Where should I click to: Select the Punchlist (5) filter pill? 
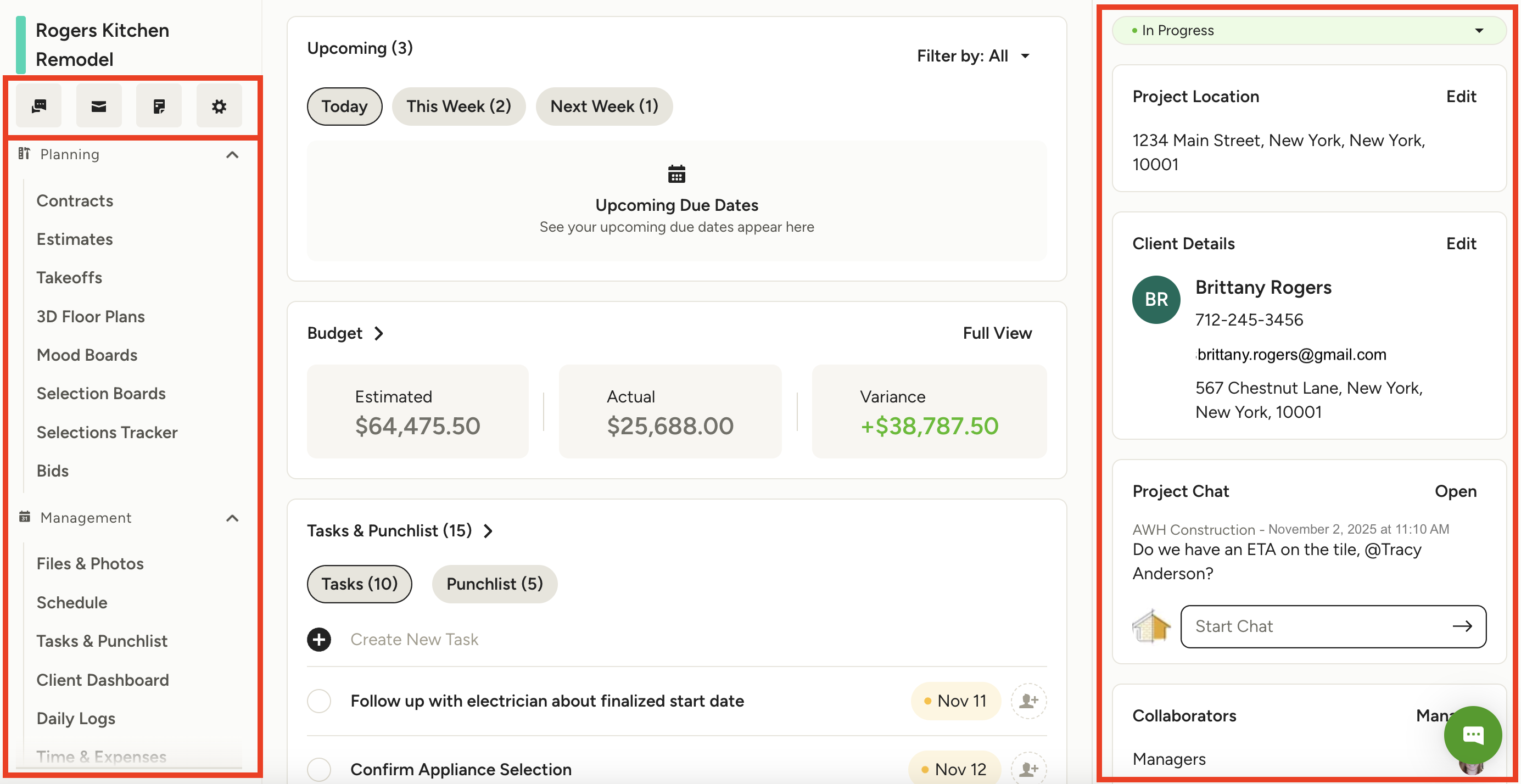pos(494,584)
